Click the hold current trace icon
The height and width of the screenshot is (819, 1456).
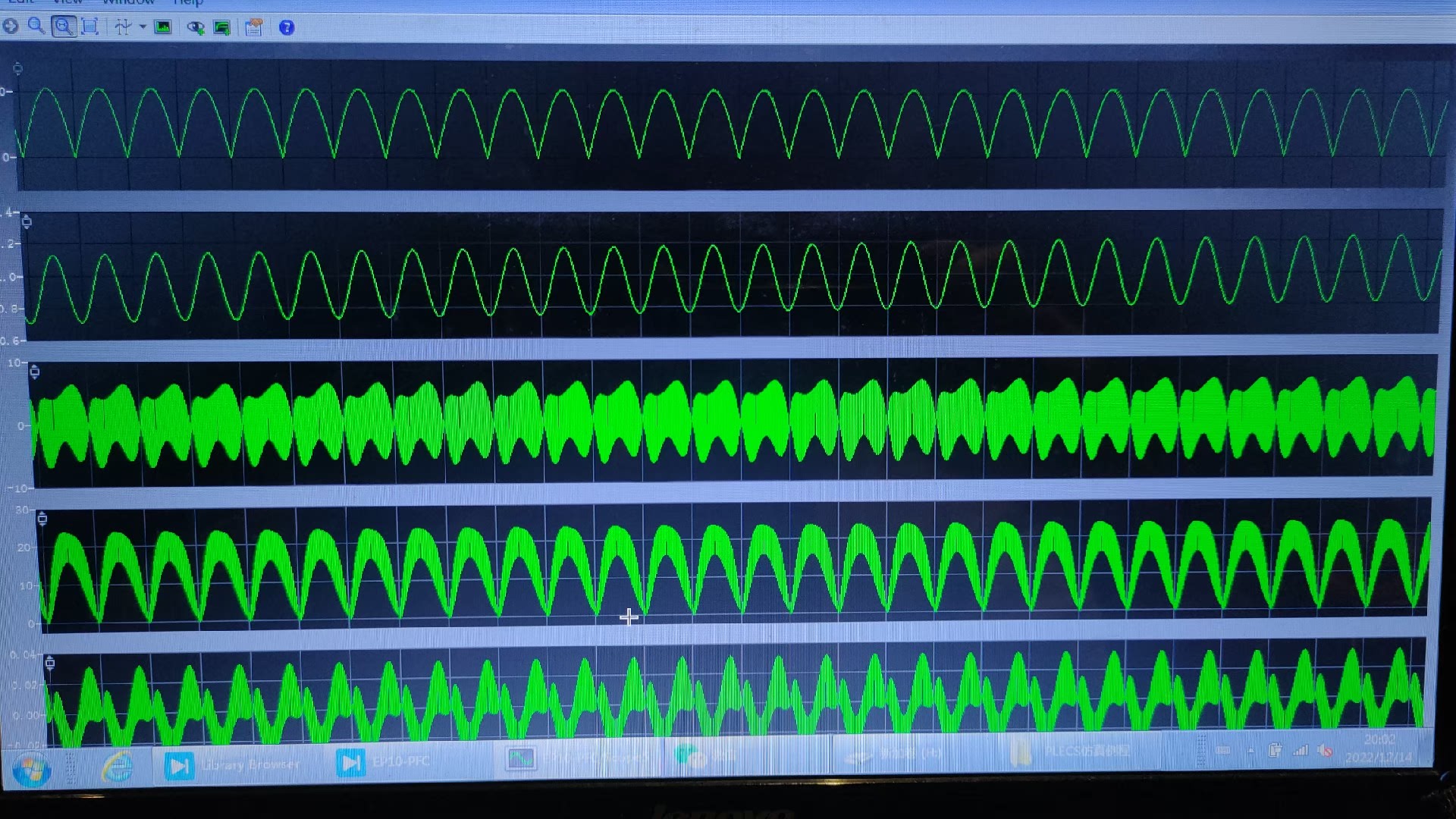click(x=196, y=28)
